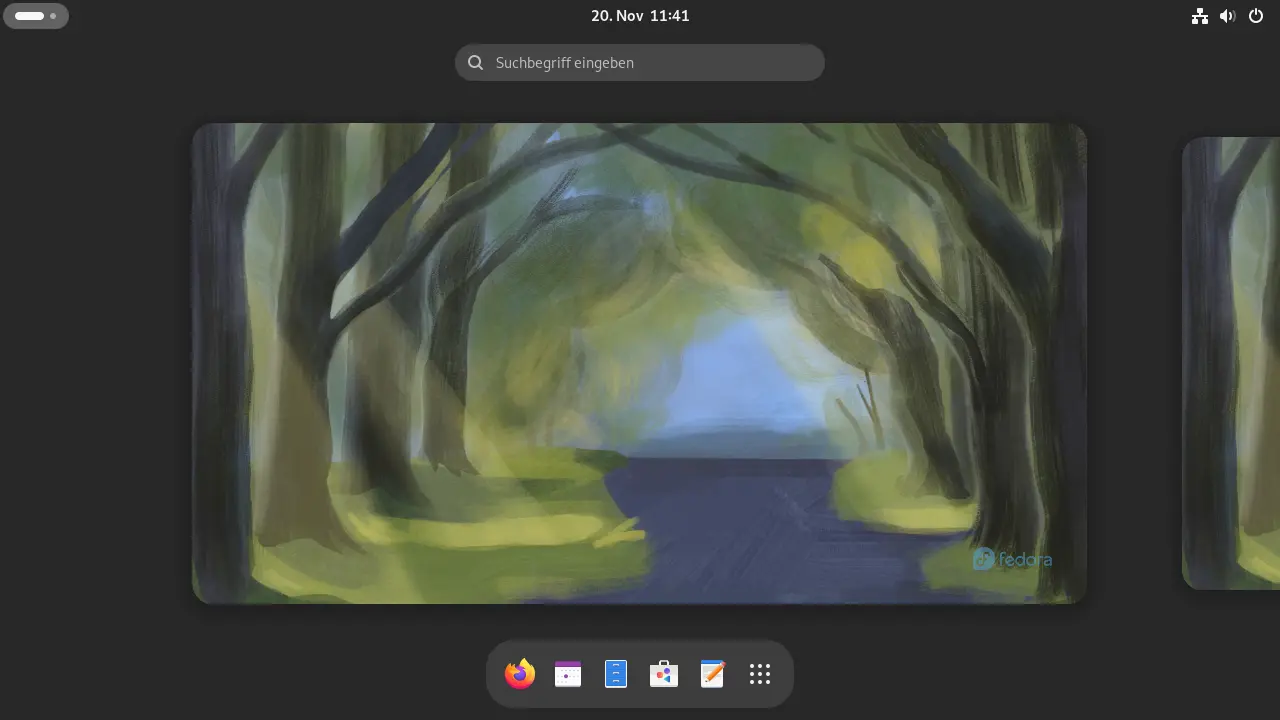Show all applications via grid icon
Viewport: 1280px width, 720px height.
pos(760,674)
